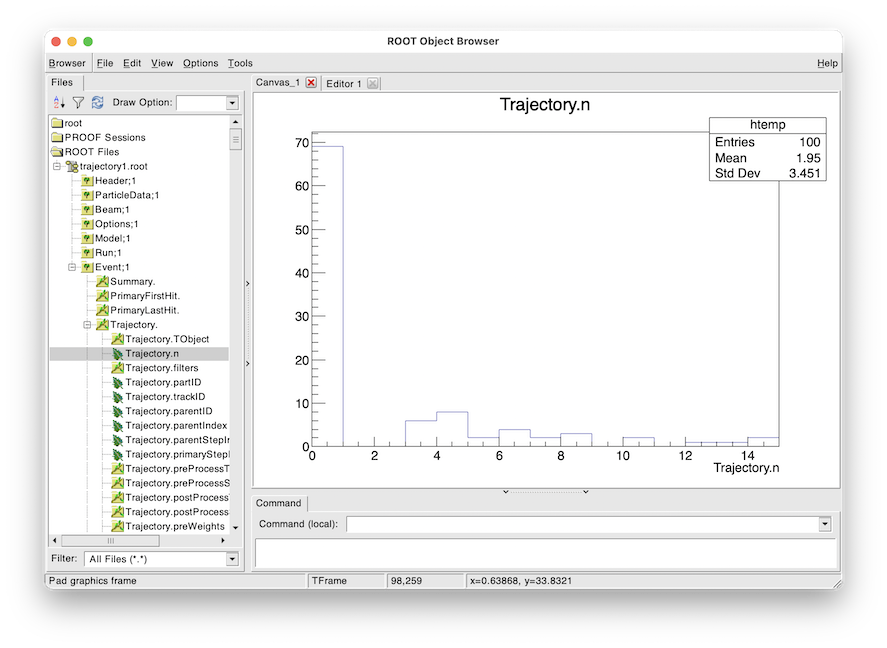Image resolution: width=887 pixels, height=648 pixels.
Task: Click the refresh browser icon
Action: [97, 102]
